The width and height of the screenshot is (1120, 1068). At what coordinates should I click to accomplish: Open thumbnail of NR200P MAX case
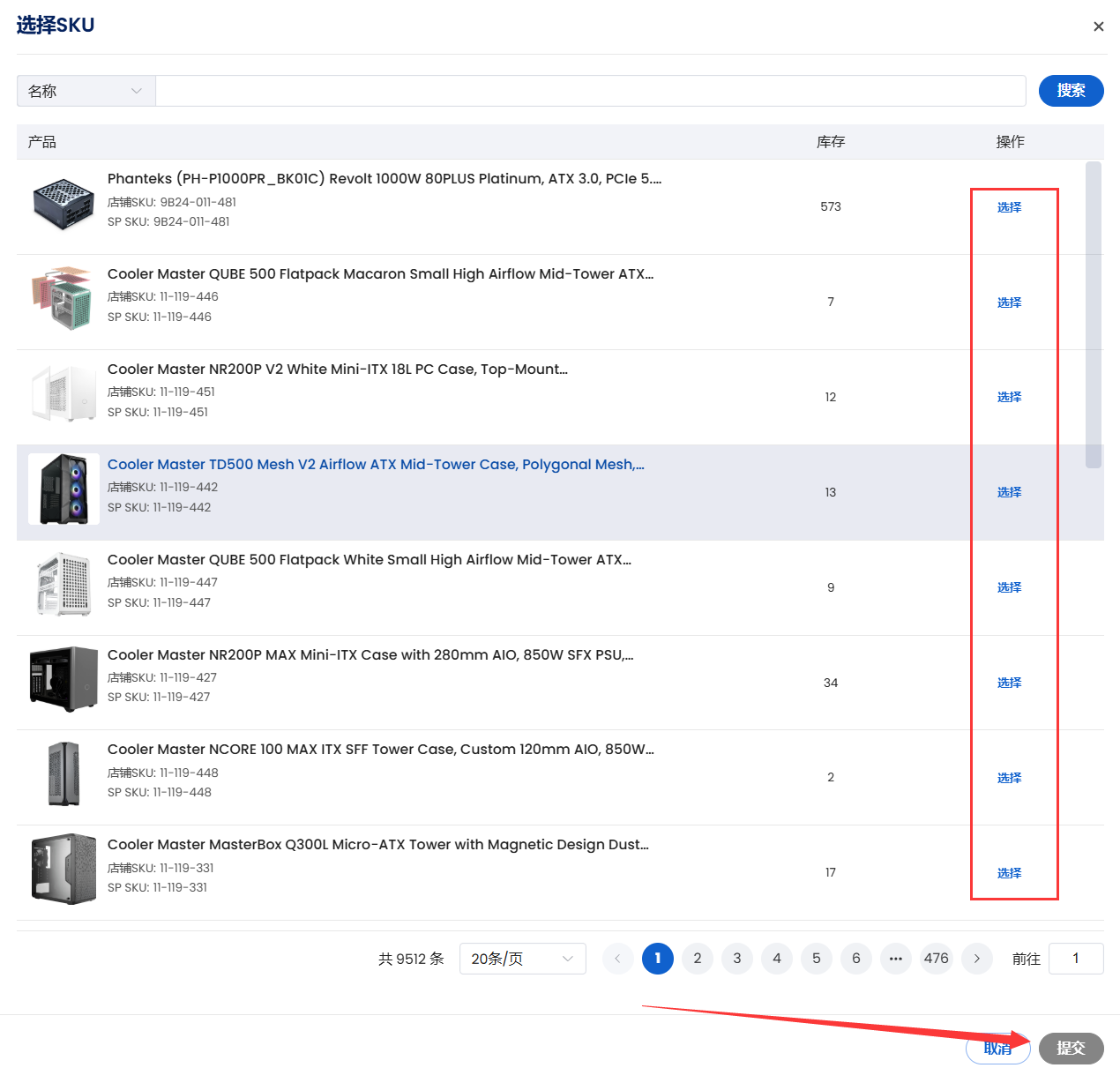click(63, 679)
